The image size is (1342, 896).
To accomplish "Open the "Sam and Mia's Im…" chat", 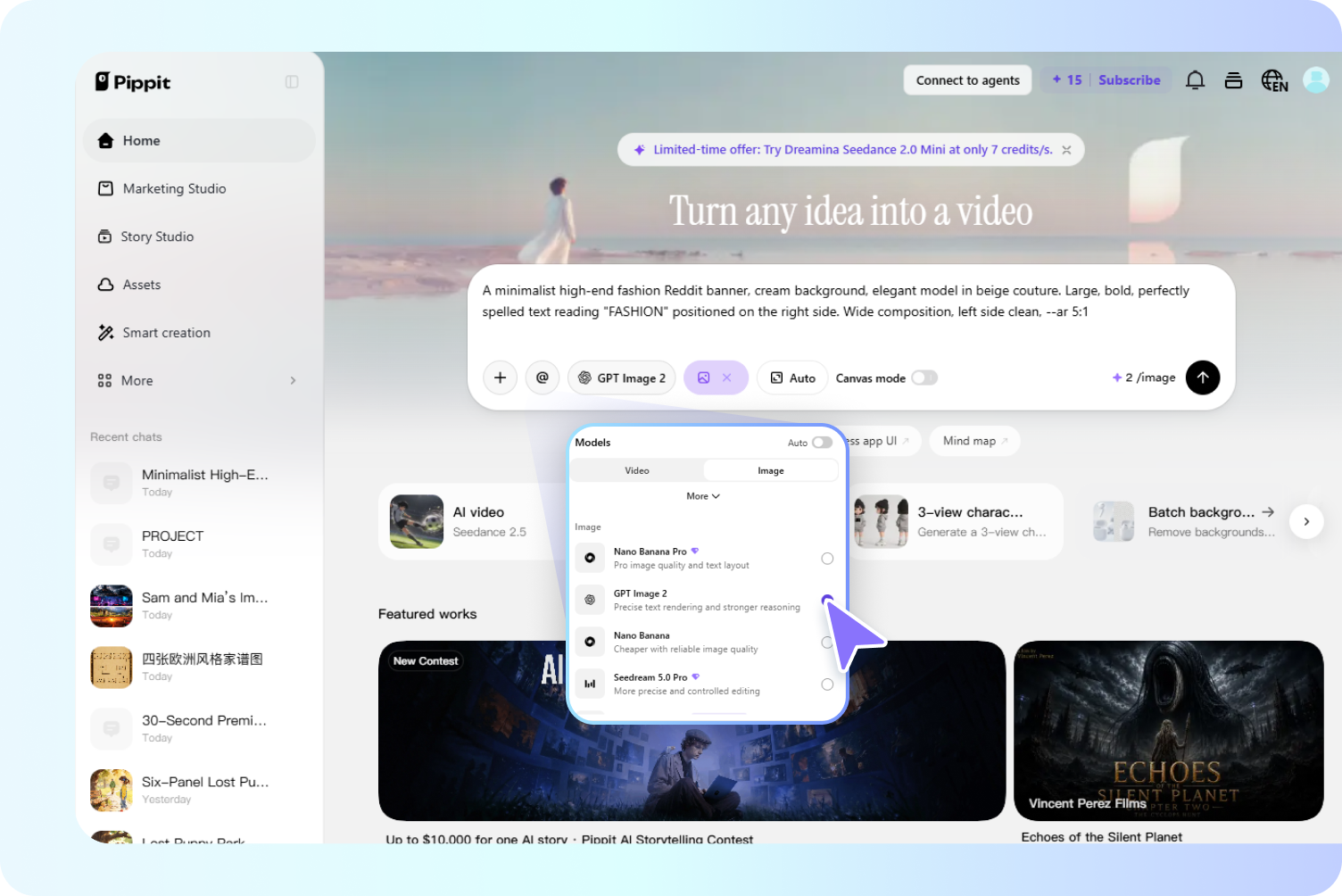I will (x=200, y=606).
